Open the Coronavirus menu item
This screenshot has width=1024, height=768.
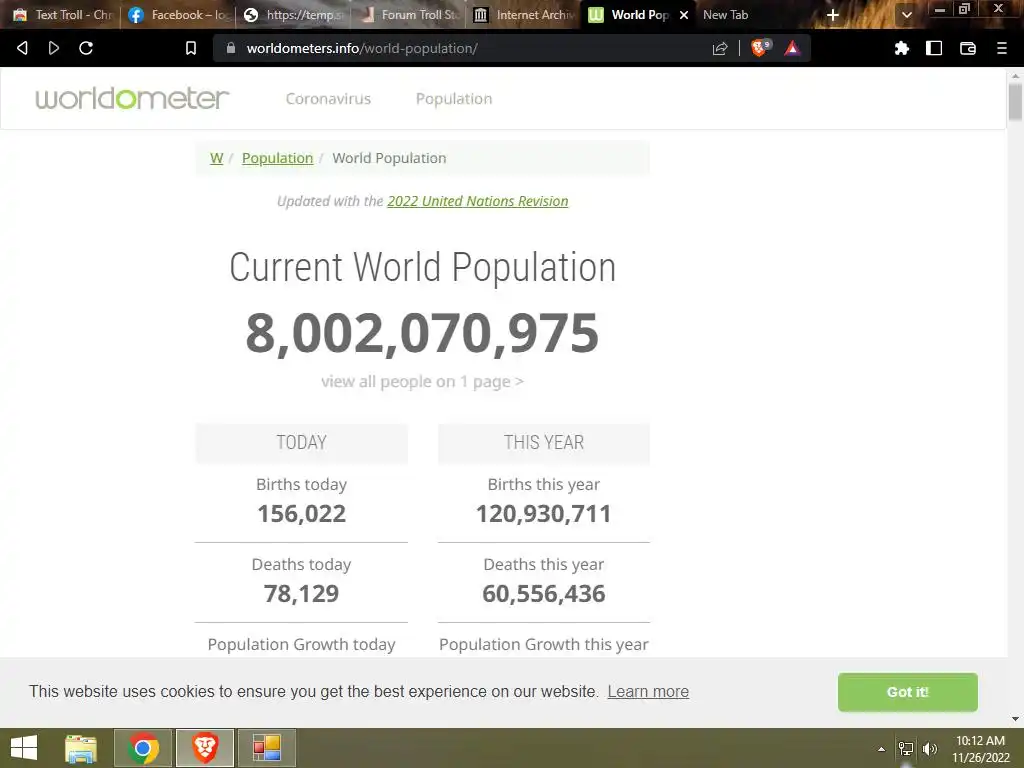328,99
